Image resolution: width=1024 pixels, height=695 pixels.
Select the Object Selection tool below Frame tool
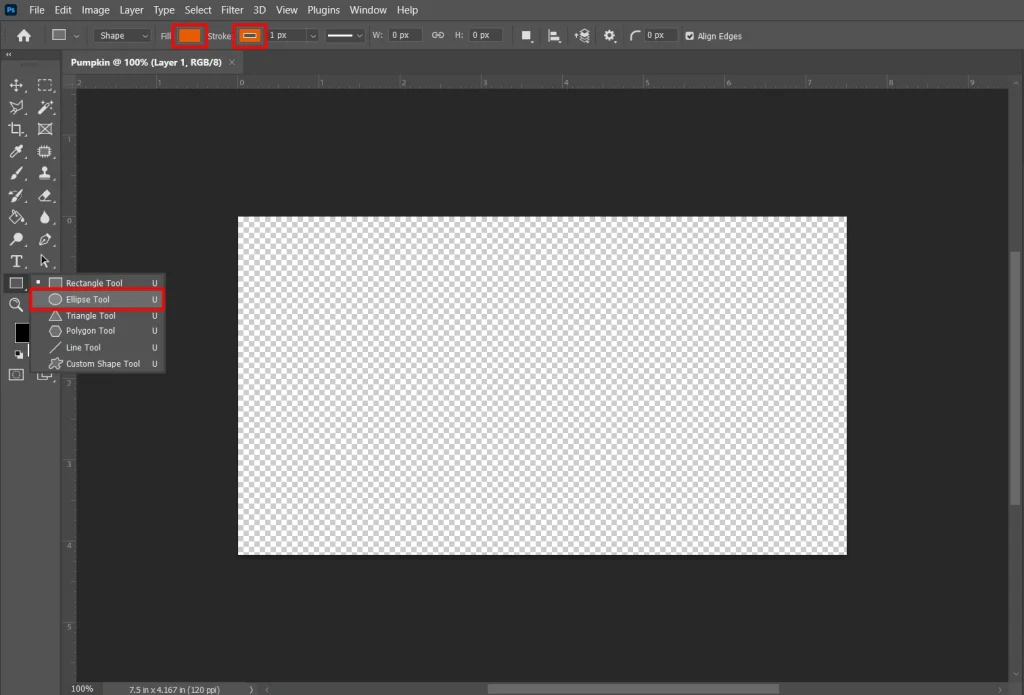point(44,152)
